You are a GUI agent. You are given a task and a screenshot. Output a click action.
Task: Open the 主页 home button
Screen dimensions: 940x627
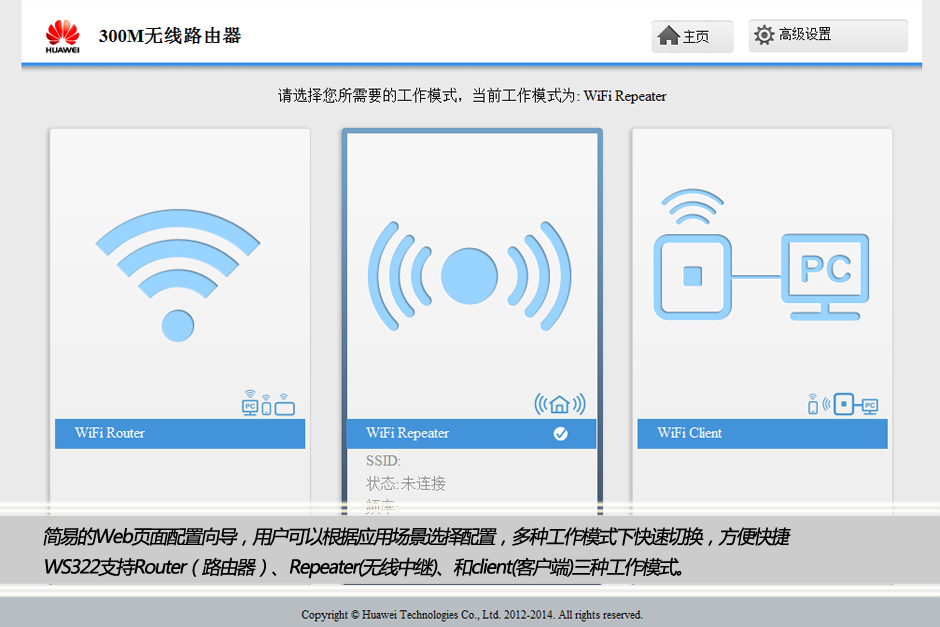(692, 37)
